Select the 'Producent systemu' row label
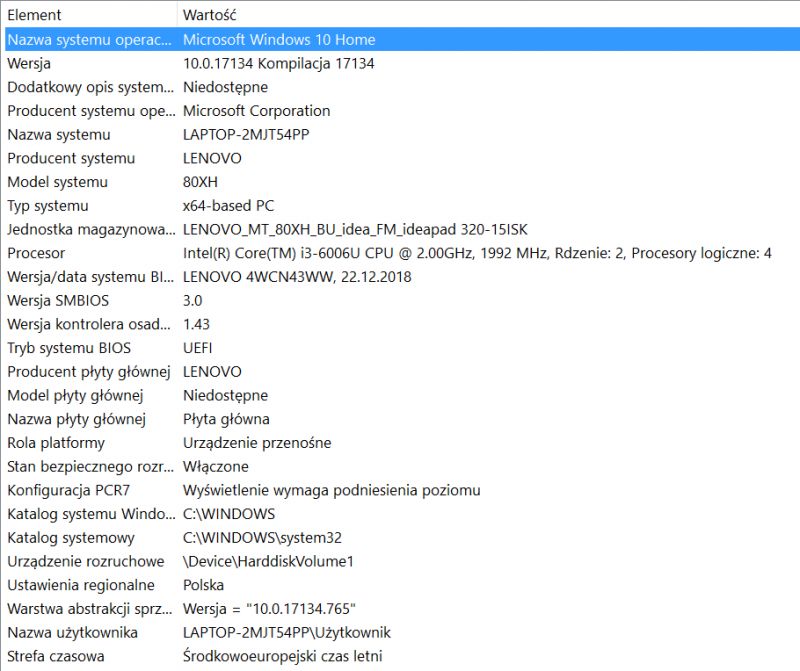 [71, 158]
